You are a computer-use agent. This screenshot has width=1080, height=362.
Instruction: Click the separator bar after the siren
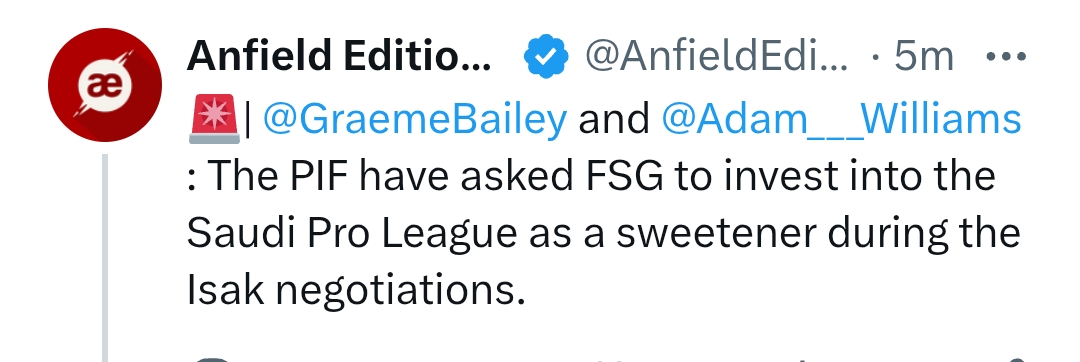[x=248, y=119]
